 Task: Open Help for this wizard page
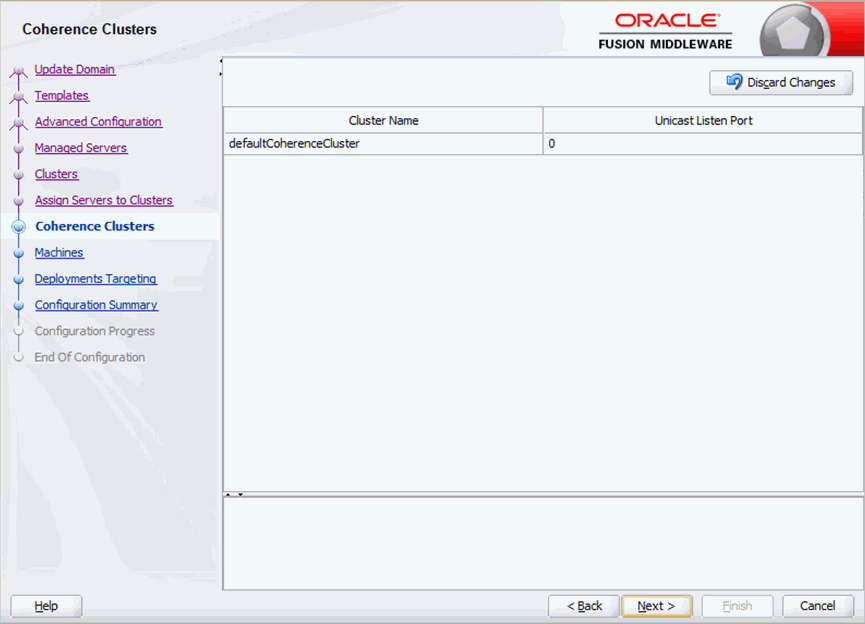pos(45,606)
